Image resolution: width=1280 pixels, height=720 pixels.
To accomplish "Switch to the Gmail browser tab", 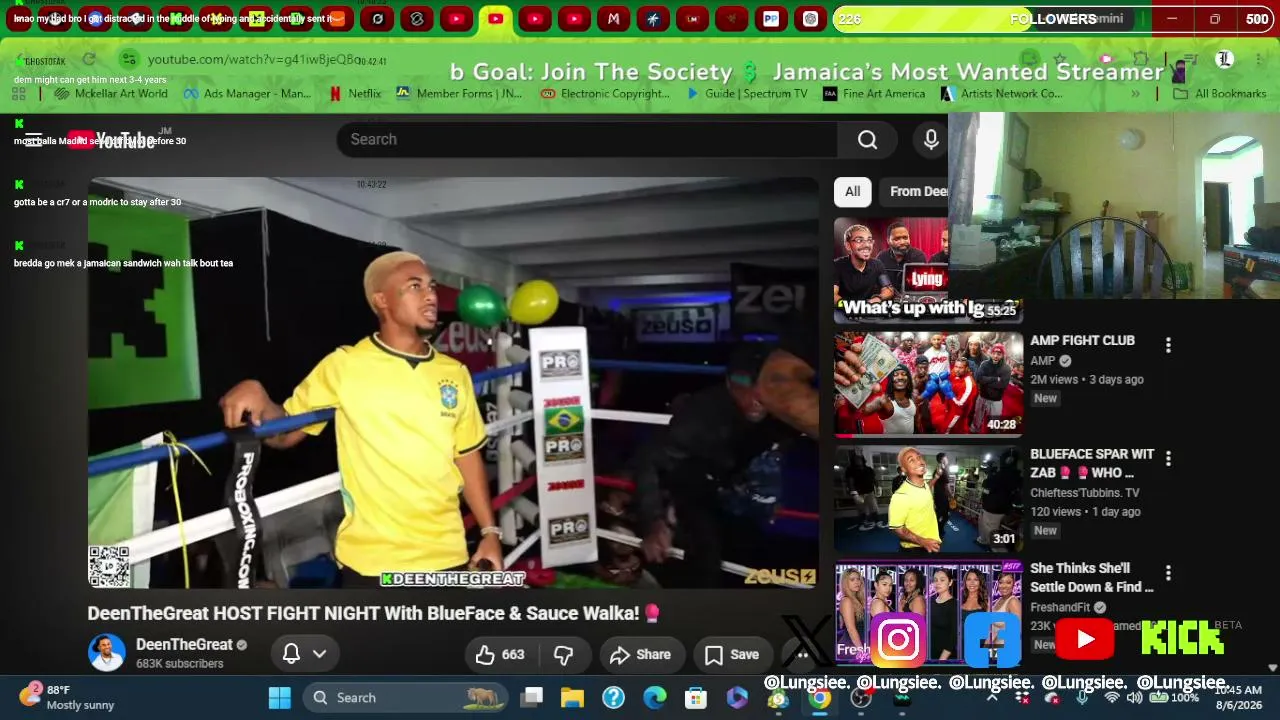I will (613, 19).
